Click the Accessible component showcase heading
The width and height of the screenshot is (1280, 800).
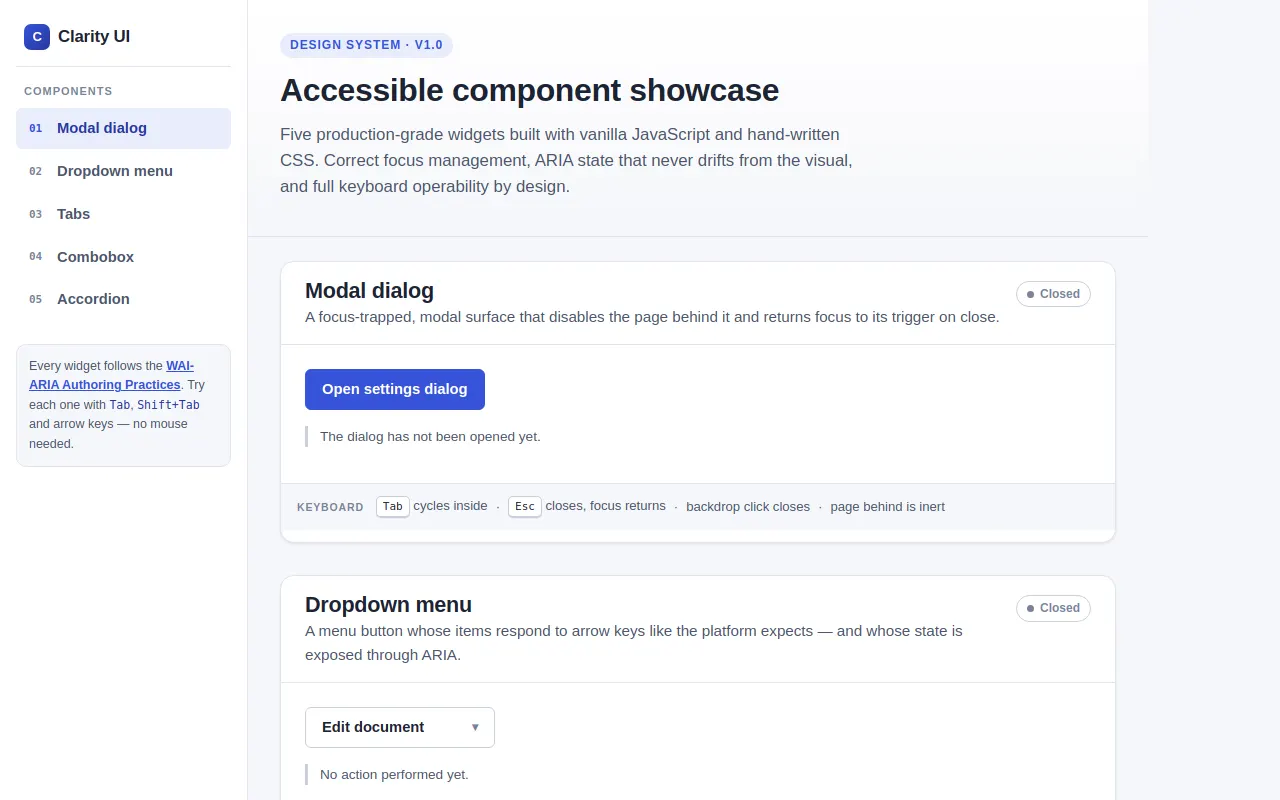(529, 90)
